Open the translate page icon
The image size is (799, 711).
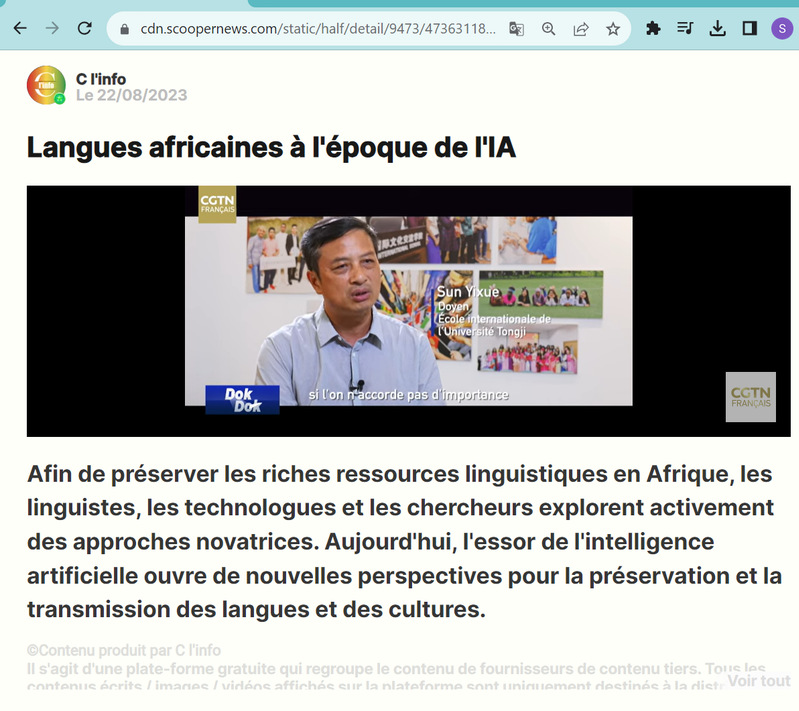click(516, 29)
